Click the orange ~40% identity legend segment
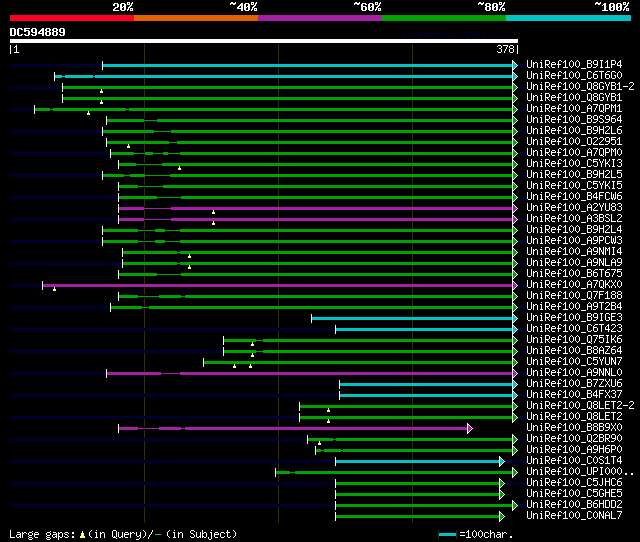Screen dimensions: 640x542 [x=196, y=18]
